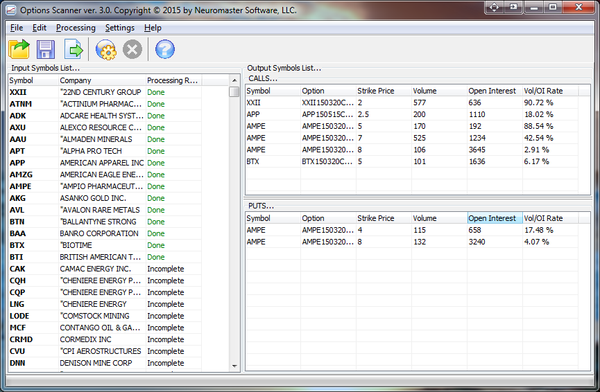Select the AXU input symbol row
600x392 pixels.
point(105,127)
